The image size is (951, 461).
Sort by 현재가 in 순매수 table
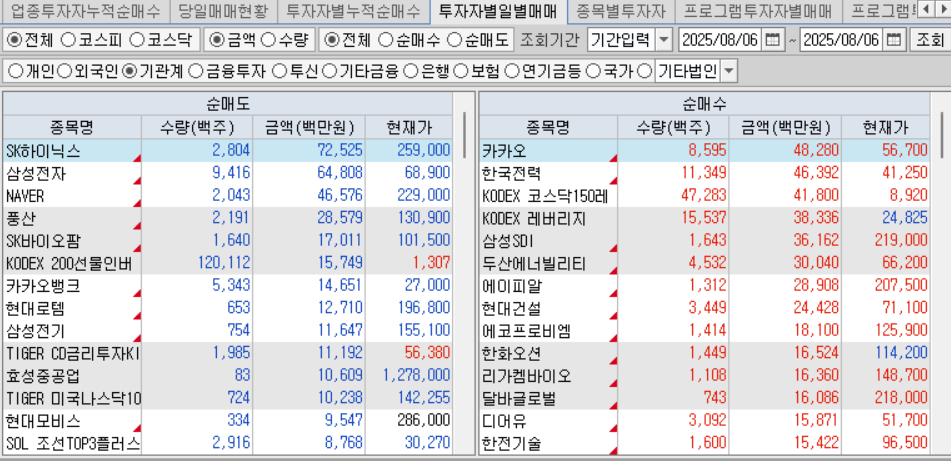(885, 127)
